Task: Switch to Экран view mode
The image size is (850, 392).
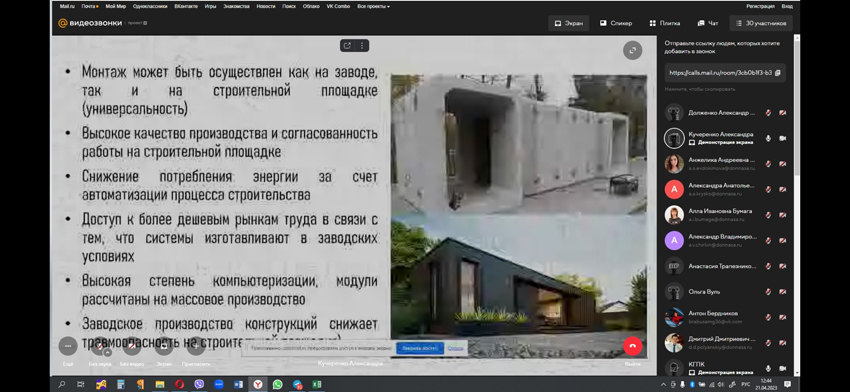Action: coord(568,23)
